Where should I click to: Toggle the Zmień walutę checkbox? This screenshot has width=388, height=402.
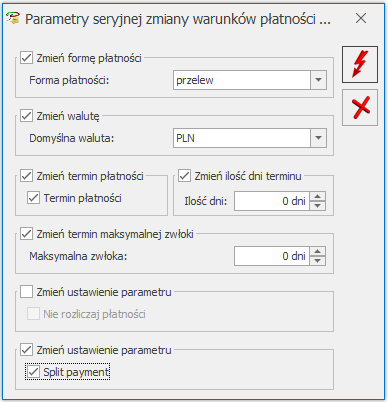(x=26, y=116)
